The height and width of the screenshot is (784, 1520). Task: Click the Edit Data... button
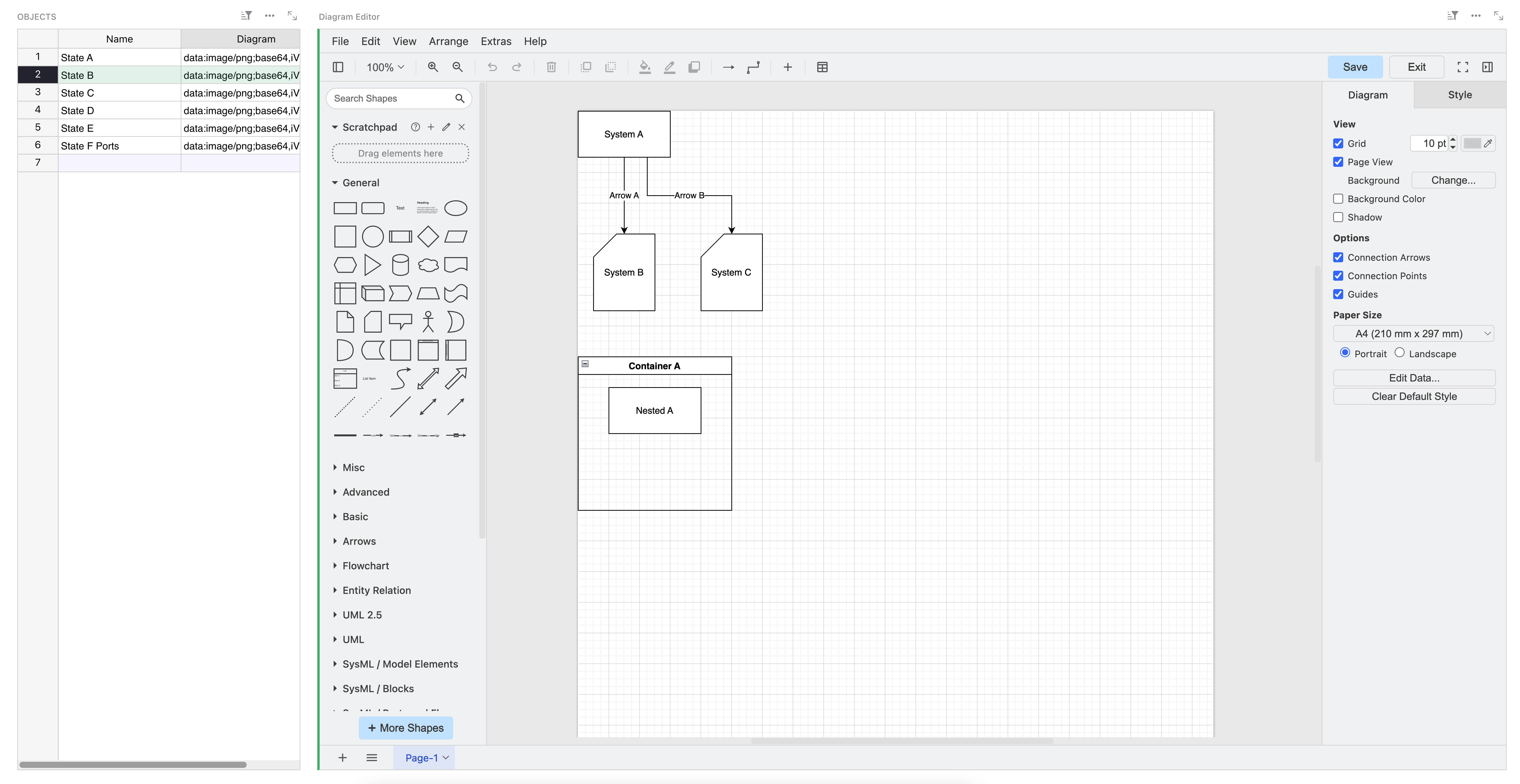[x=1414, y=378]
